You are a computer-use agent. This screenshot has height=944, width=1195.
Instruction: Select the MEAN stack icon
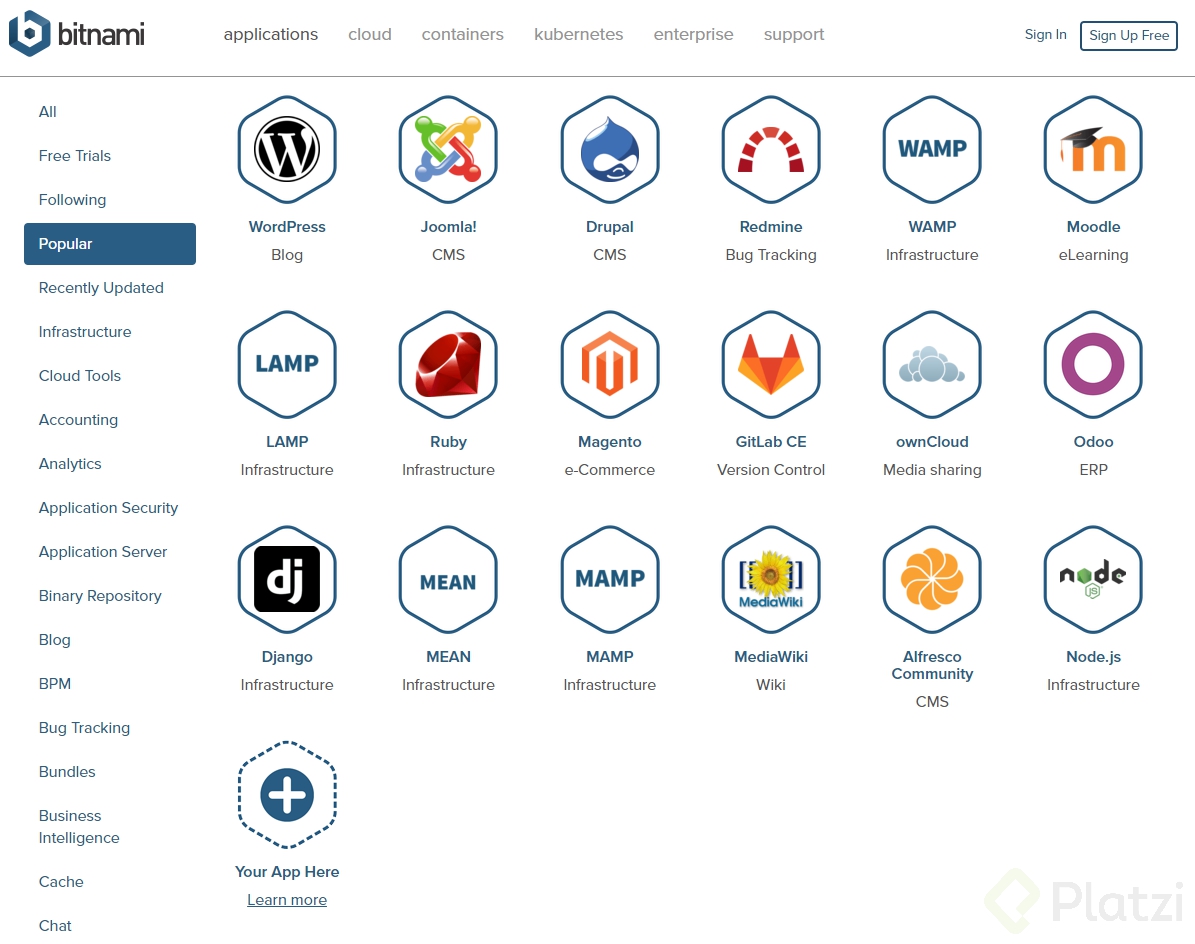[448, 579]
